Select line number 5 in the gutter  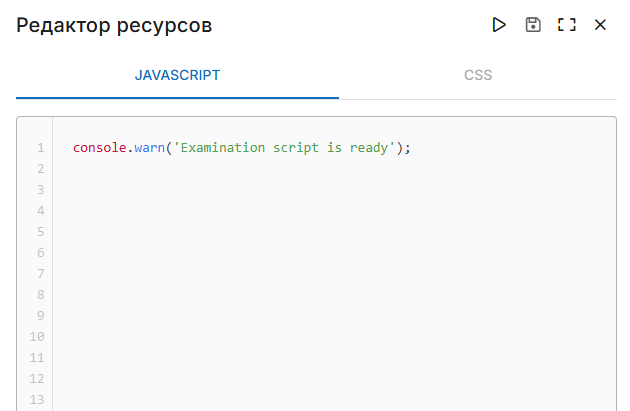coord(41,232)
